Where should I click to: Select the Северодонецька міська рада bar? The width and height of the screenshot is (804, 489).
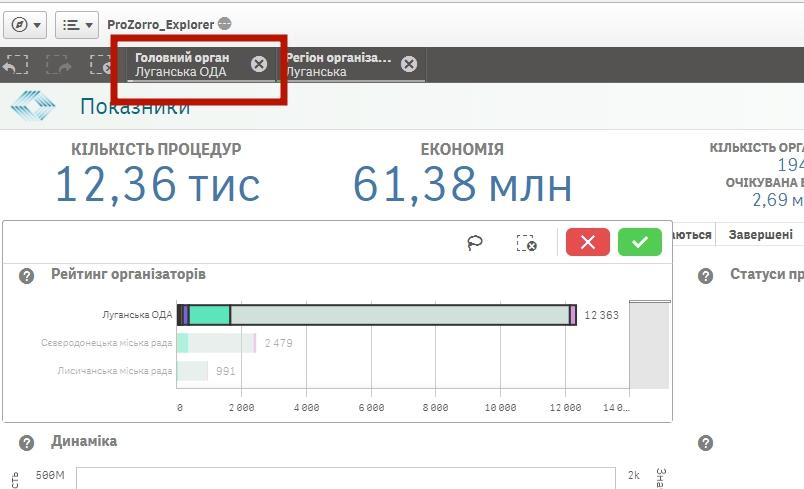pyautogui.click(x=215, y=343)
